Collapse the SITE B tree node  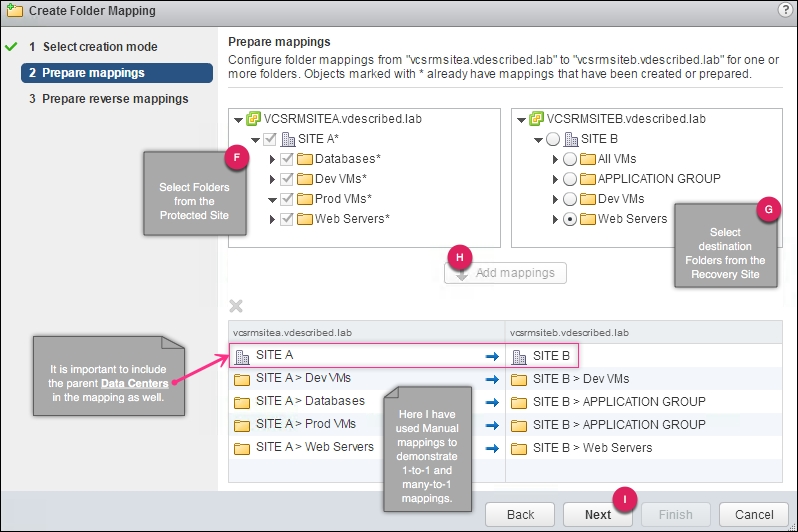click(x=538, y=140)
